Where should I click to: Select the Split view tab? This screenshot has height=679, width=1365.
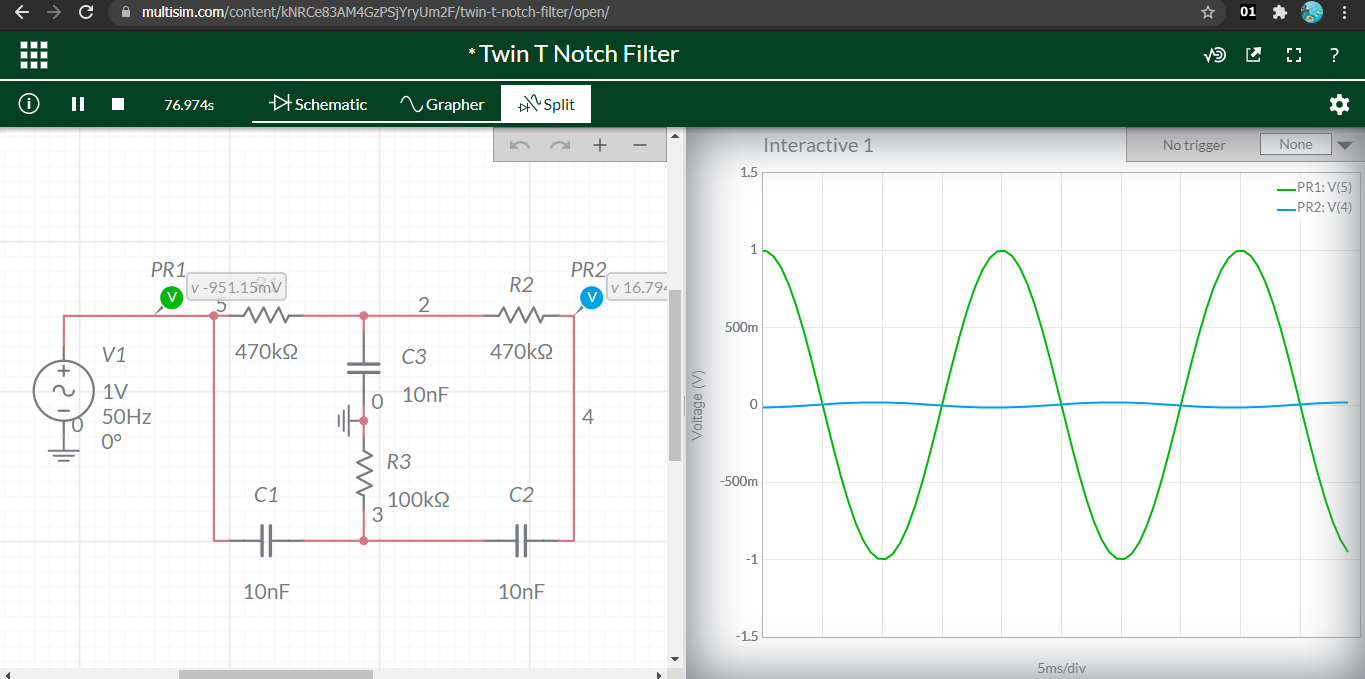coord(545,104)
